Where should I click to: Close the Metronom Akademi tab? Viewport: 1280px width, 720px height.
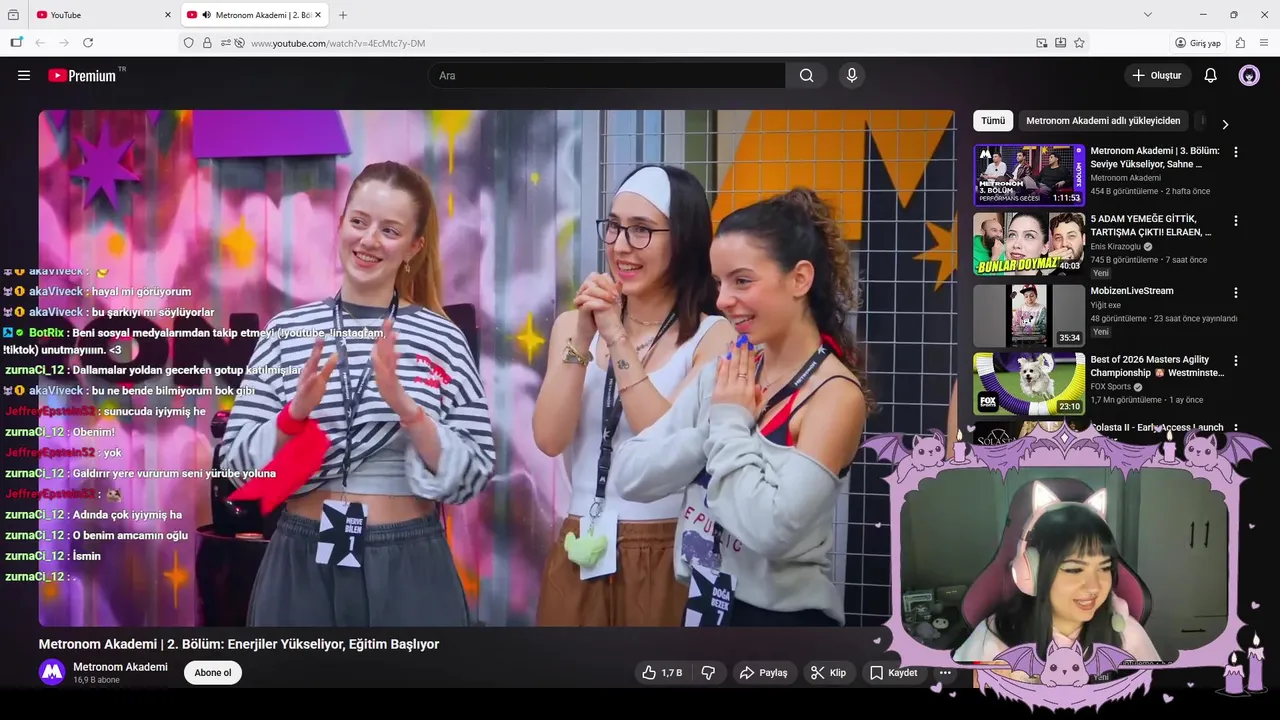click(x=318, y=15)
